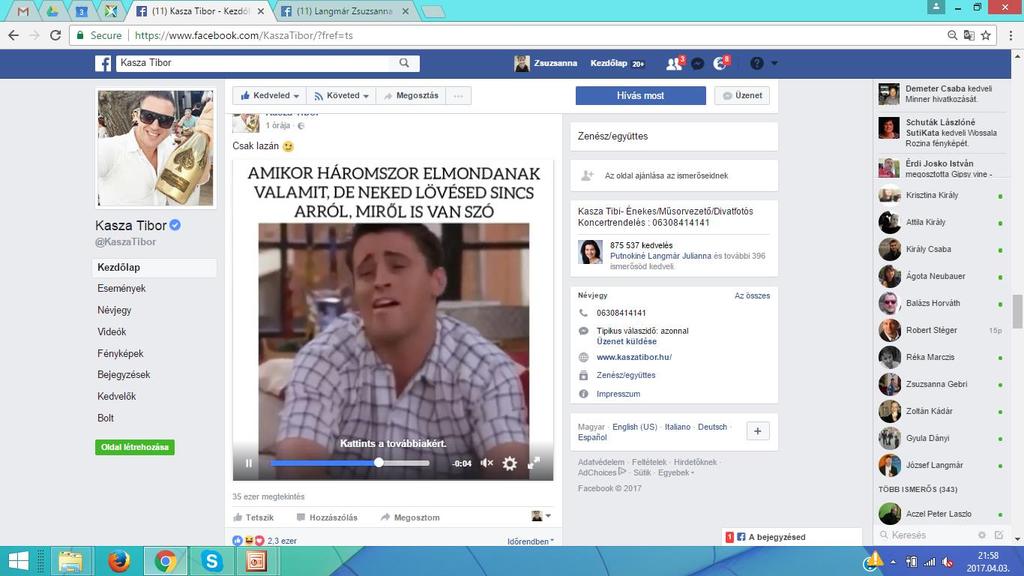Screen dimensions: 1024x576
Task: Open Windows Start button
Action: pyautogui.click(x=18, y=561)
